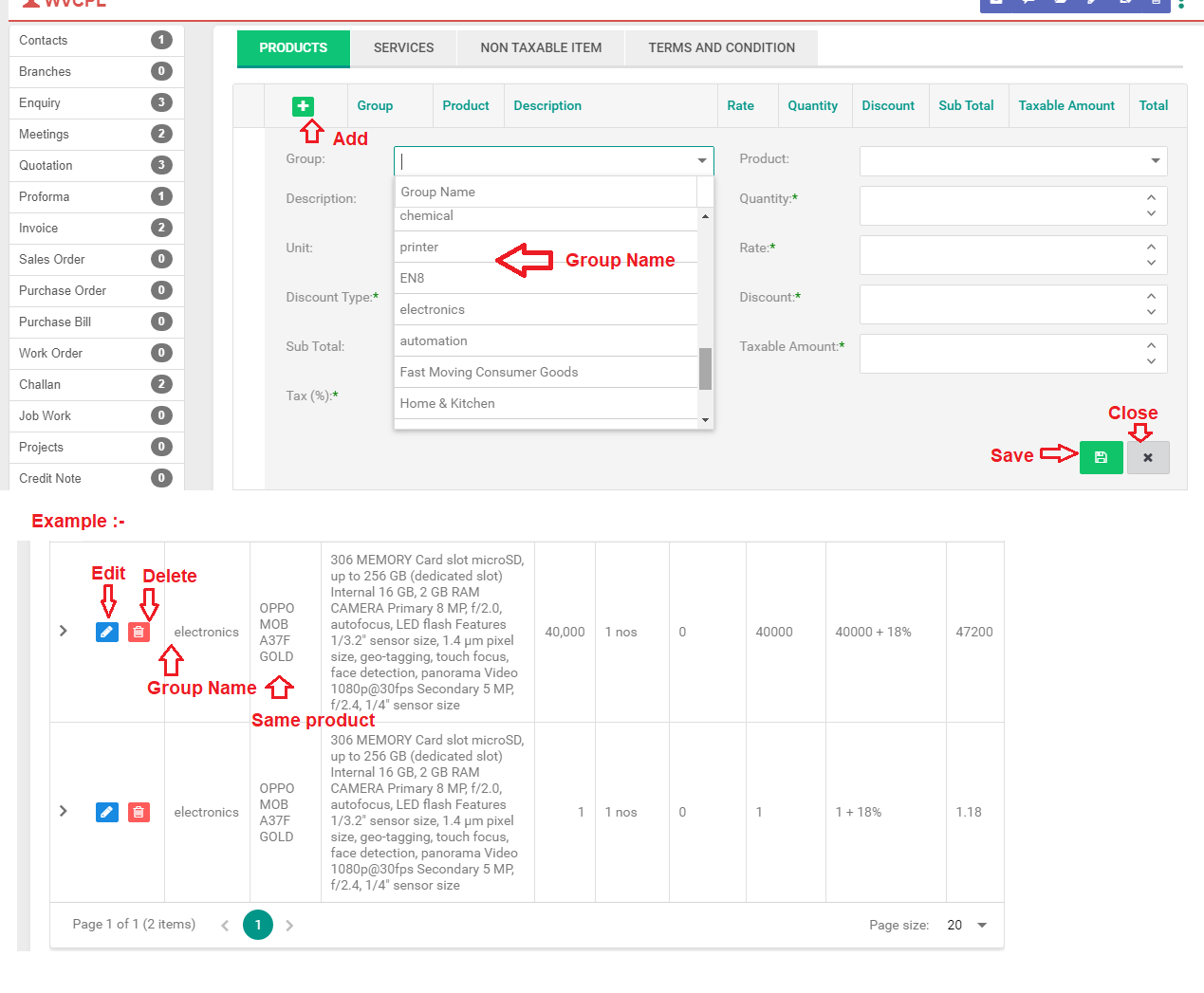1204x993 pixels.
Task: Delete the second electronics product row
Action: 139,812
